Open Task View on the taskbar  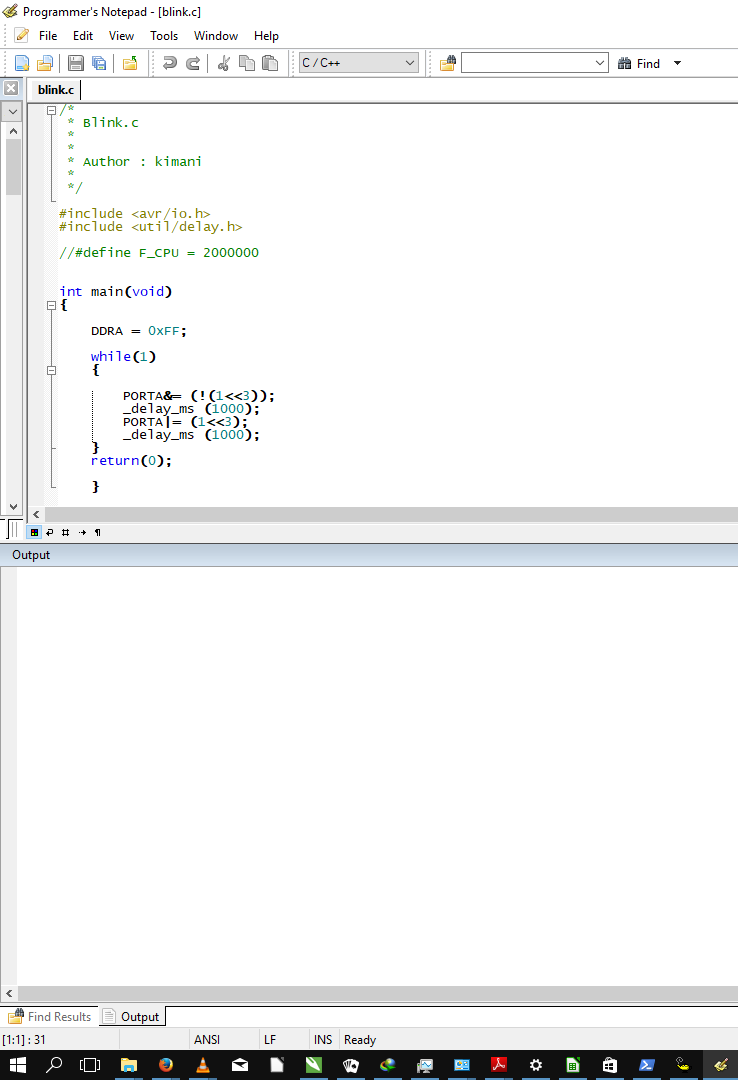[x=90, y=1065]
